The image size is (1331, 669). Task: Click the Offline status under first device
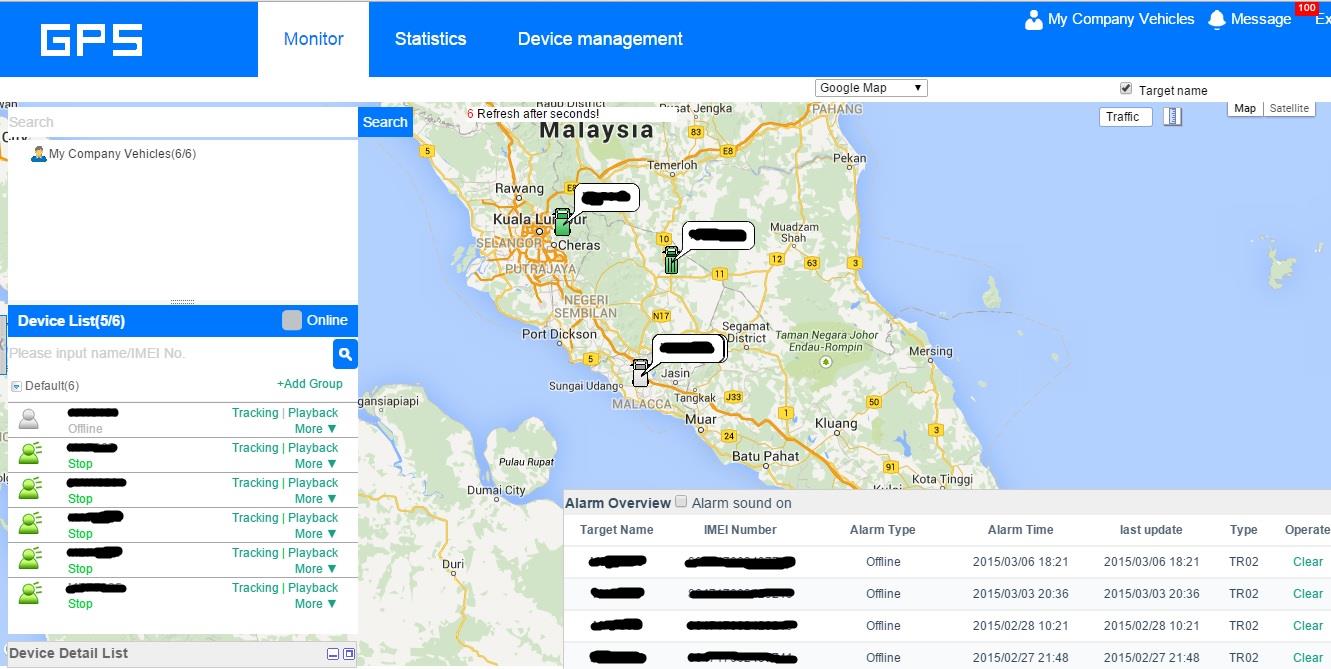85,429
